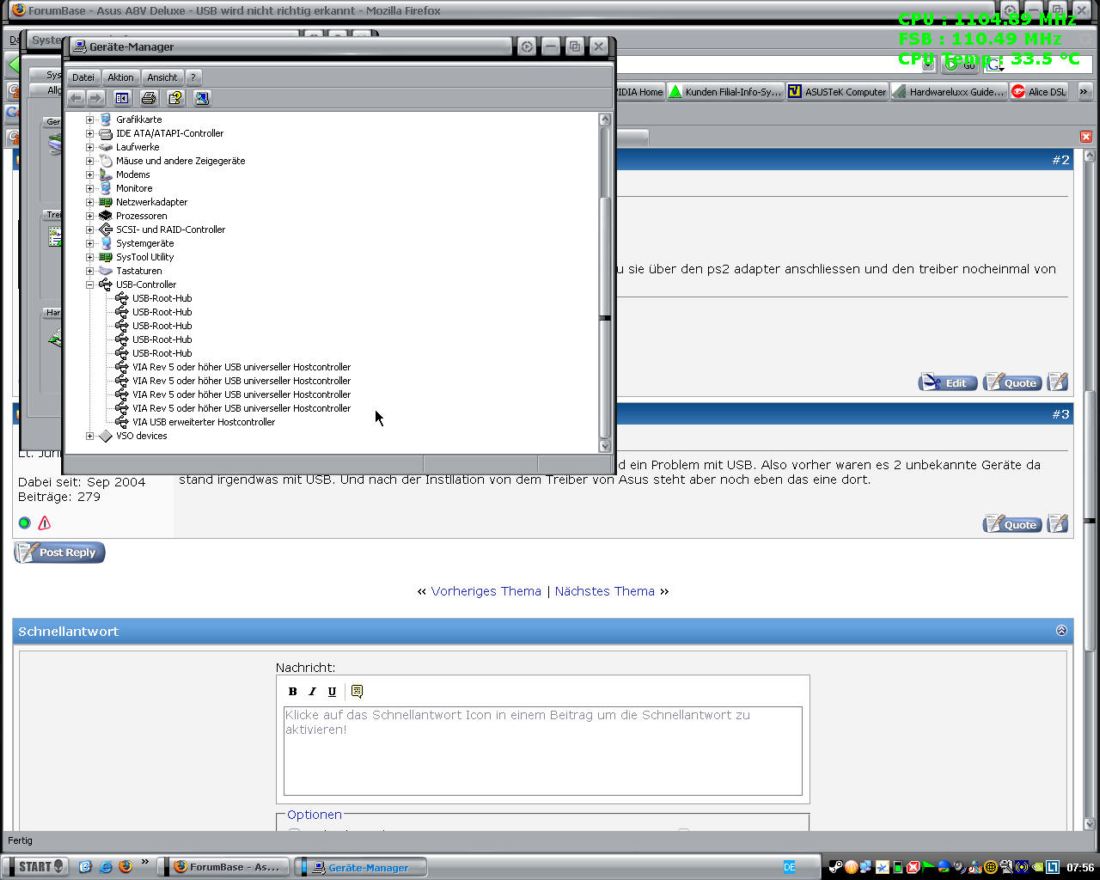Screen dimensions: 1100x880
Task: Select the SysTool Utility tree item
Action: point(145,257)
